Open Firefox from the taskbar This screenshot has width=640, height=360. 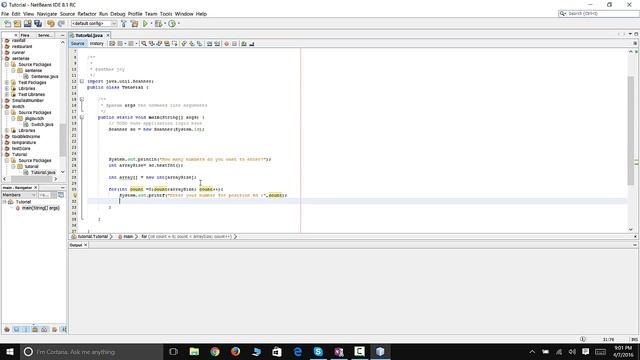coord(236,351)
